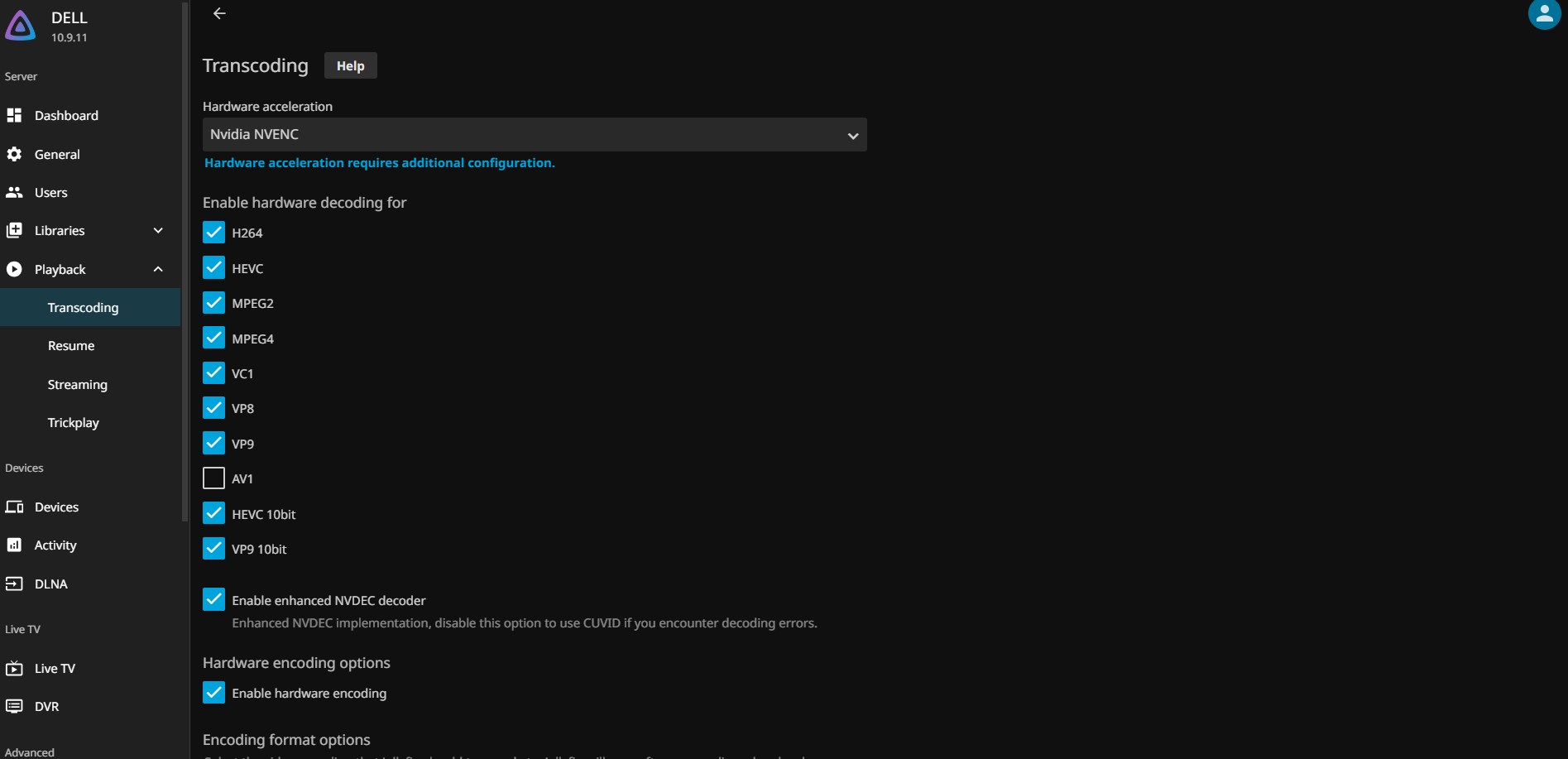
Task: Open user profile avatar menu
Action: point(1543,14)
